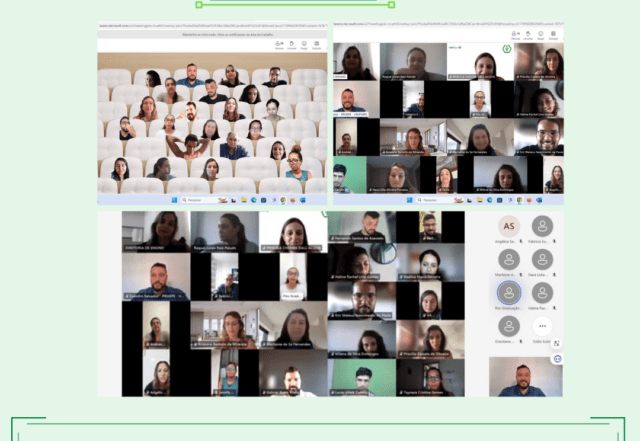Screen dimensions: 640x441
Task: Open the three-dots more participants button
Action: (542, 326)
